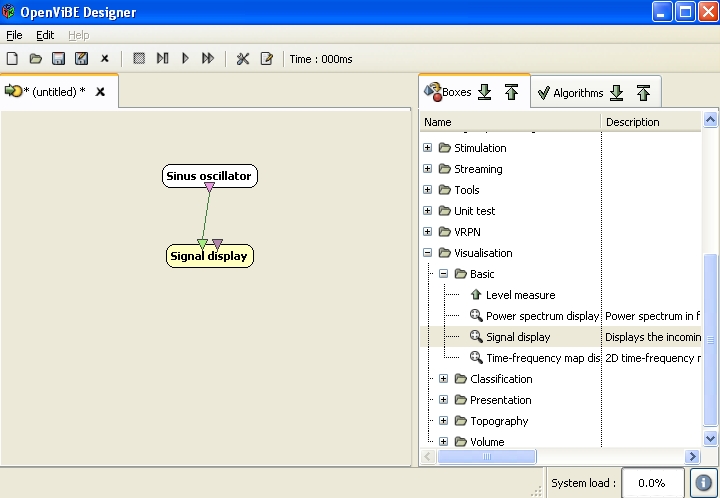Viewport: 720px width, 498px height.
Task: Click the Save scenario icon
Action: 59,59
